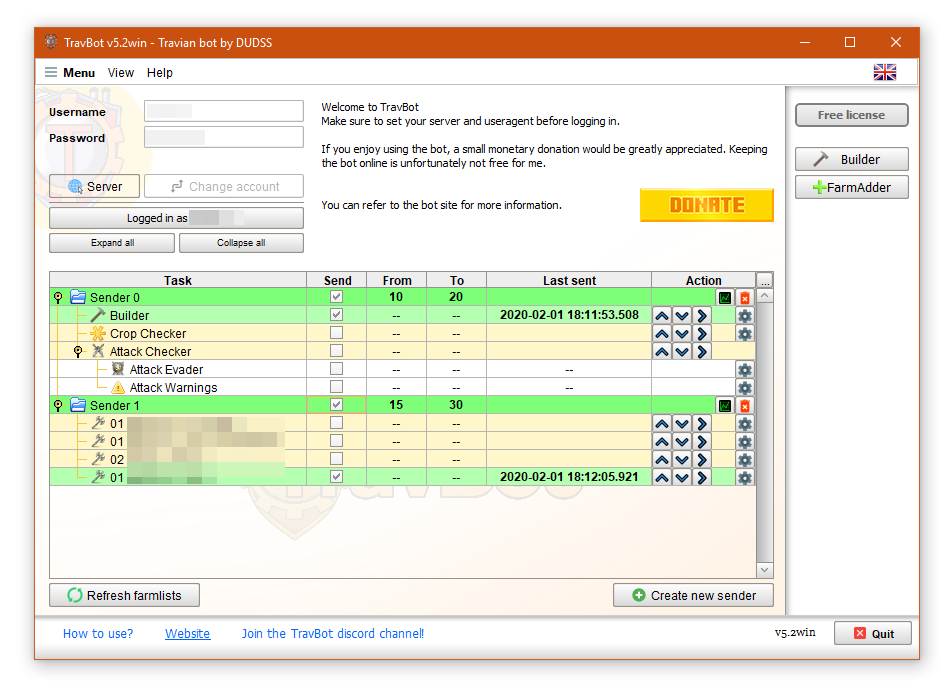Open the FarmAdder button

(x=852, y=187)
